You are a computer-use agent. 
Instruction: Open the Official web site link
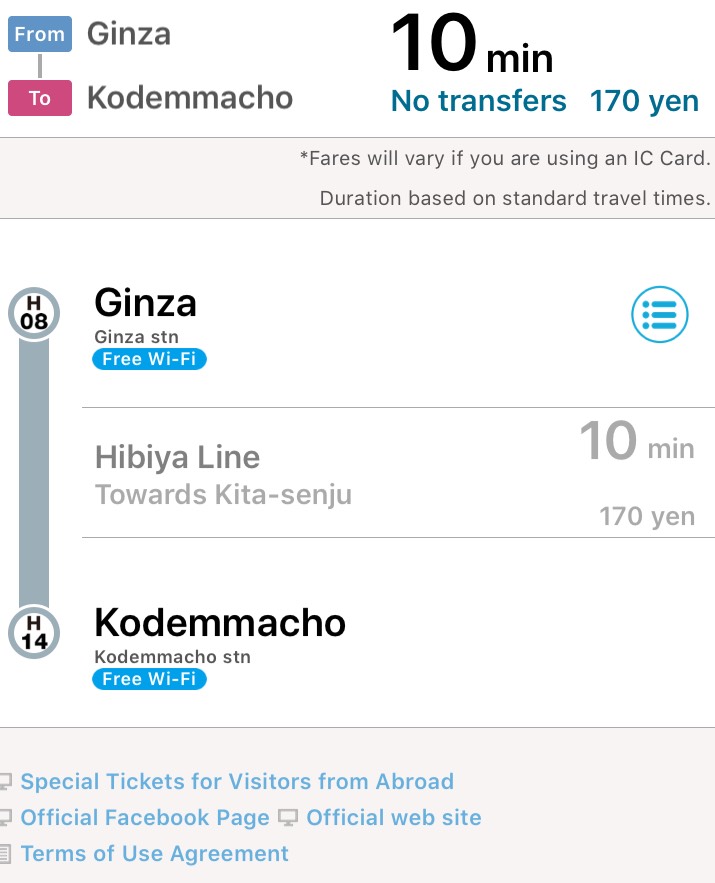pyautogui.click(x=394, y=818)
